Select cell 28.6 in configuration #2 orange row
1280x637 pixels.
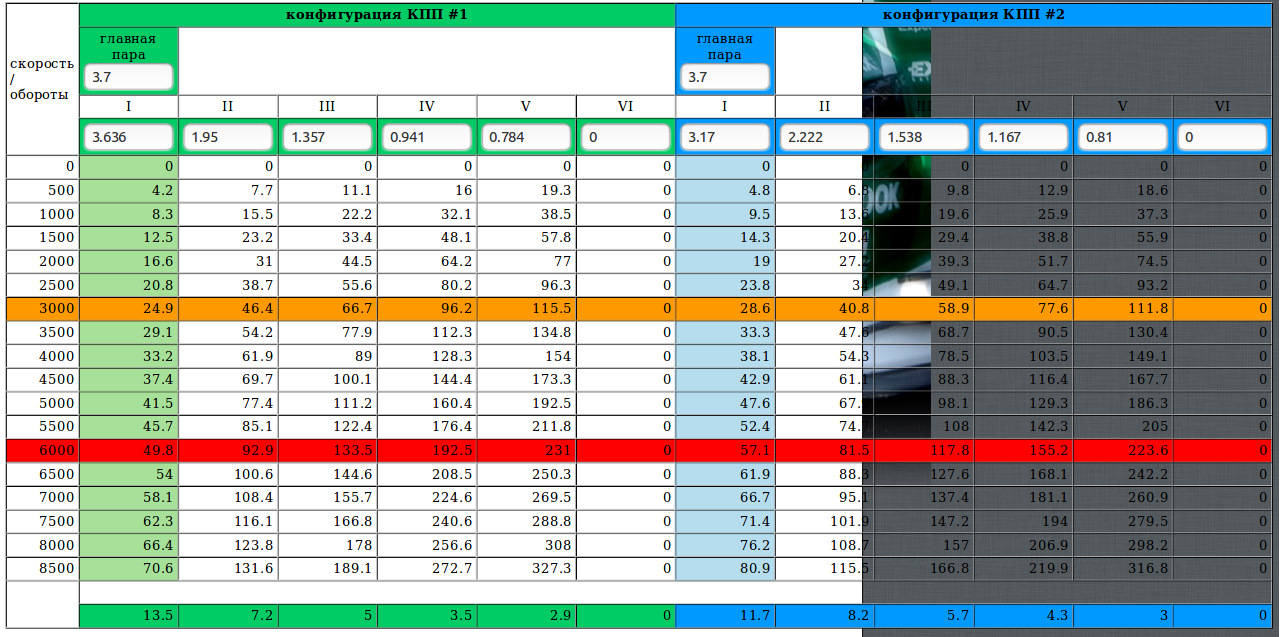pyautogui.click(x=725, y=308)
